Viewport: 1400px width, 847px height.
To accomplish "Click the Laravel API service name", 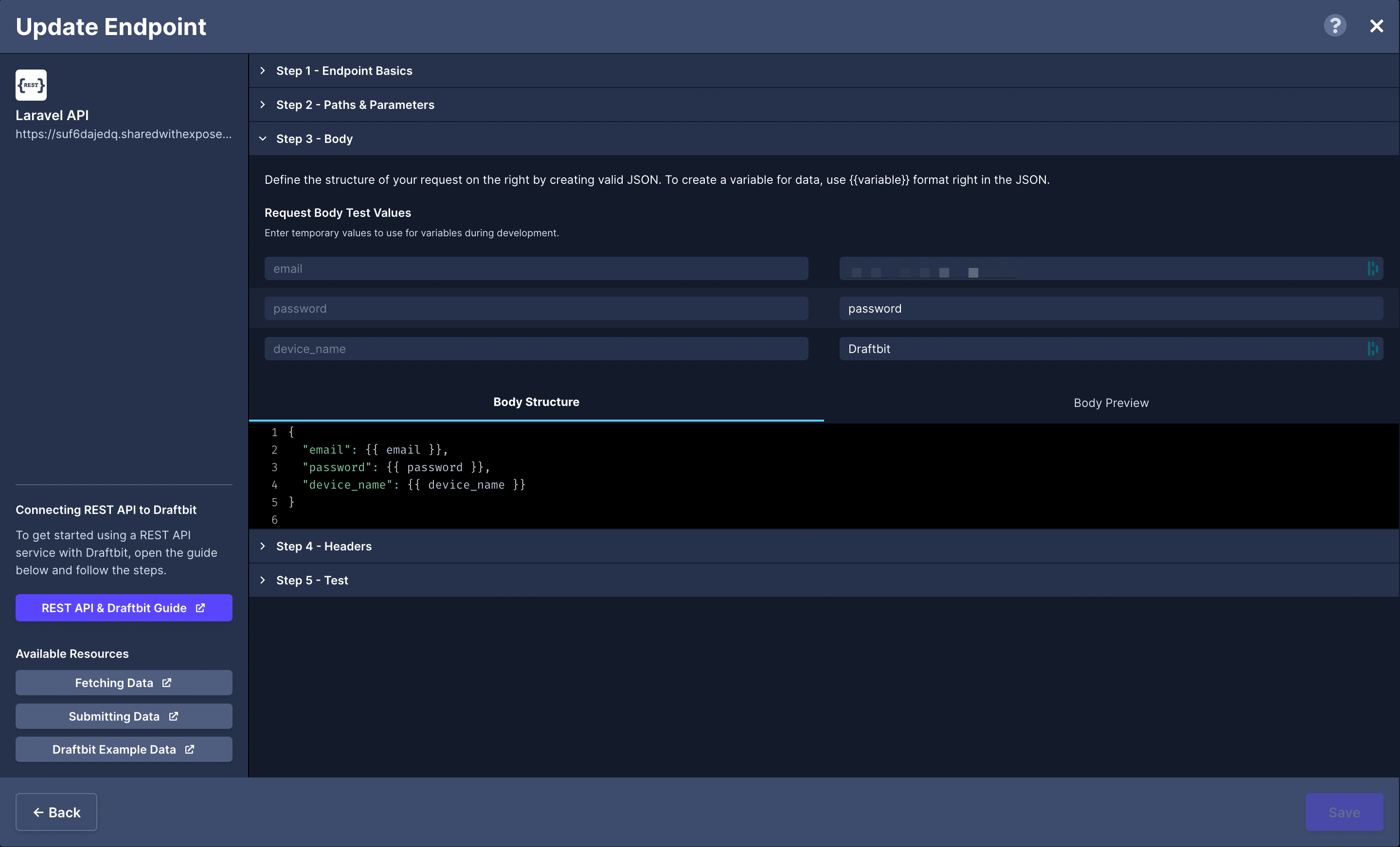I will pyautogui.click(x=52, y=115).
